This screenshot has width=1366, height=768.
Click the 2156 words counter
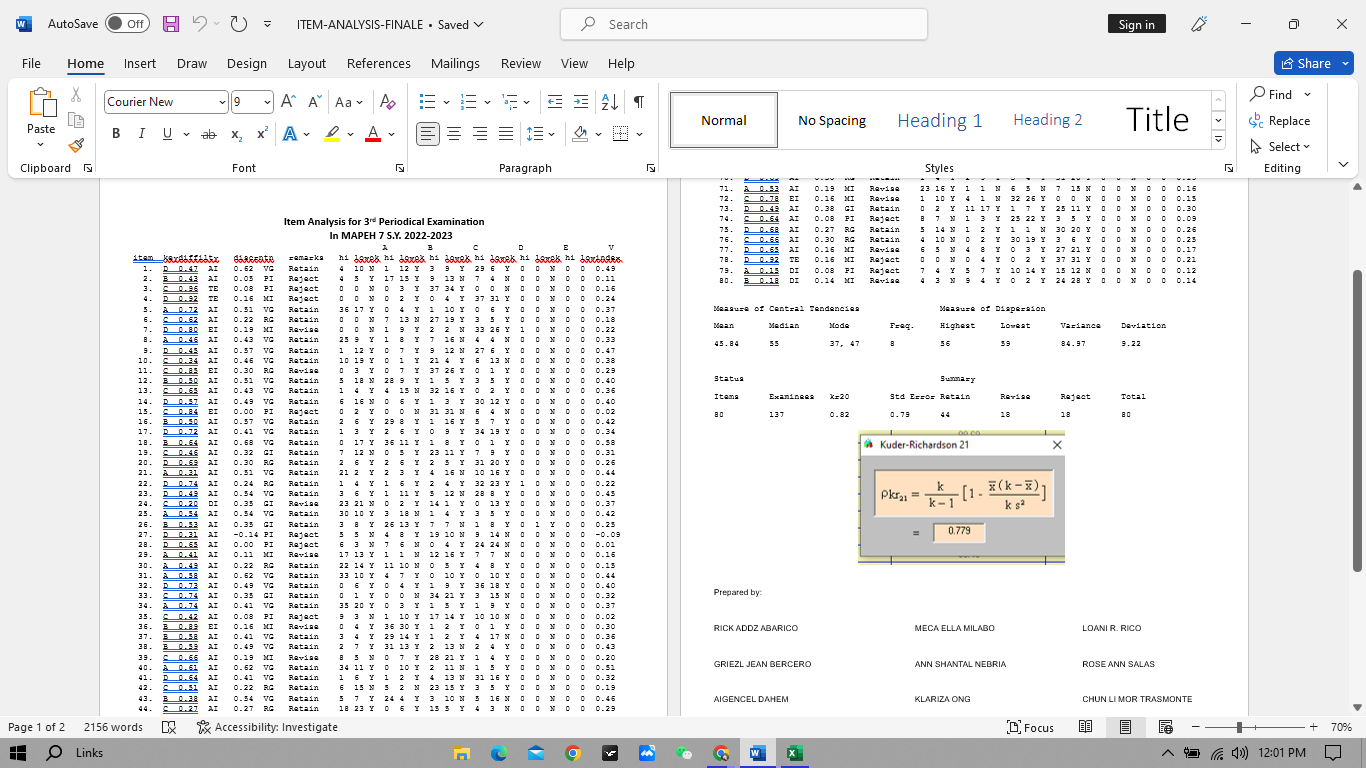point(113,727)
